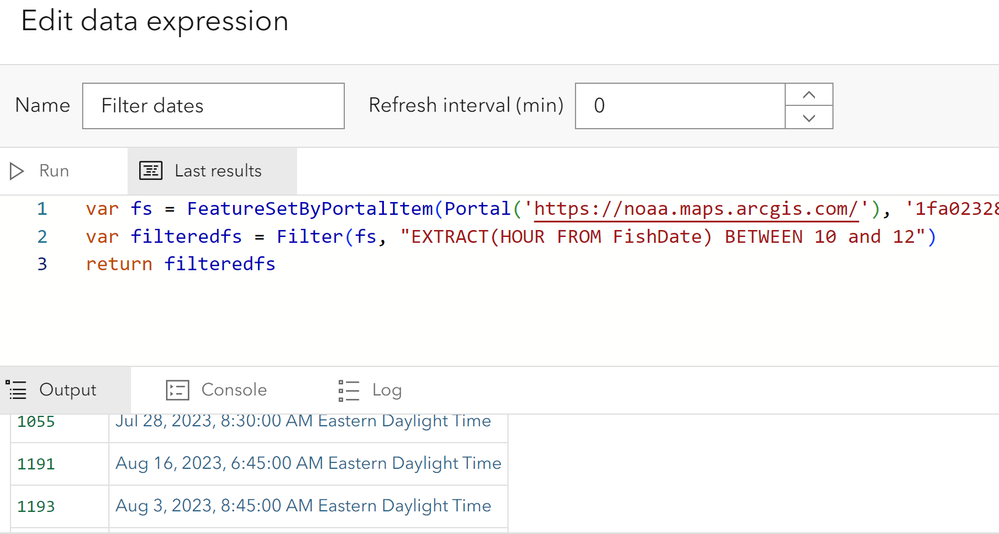
Task: Click the Output list icon
Action: click(17, 389)
